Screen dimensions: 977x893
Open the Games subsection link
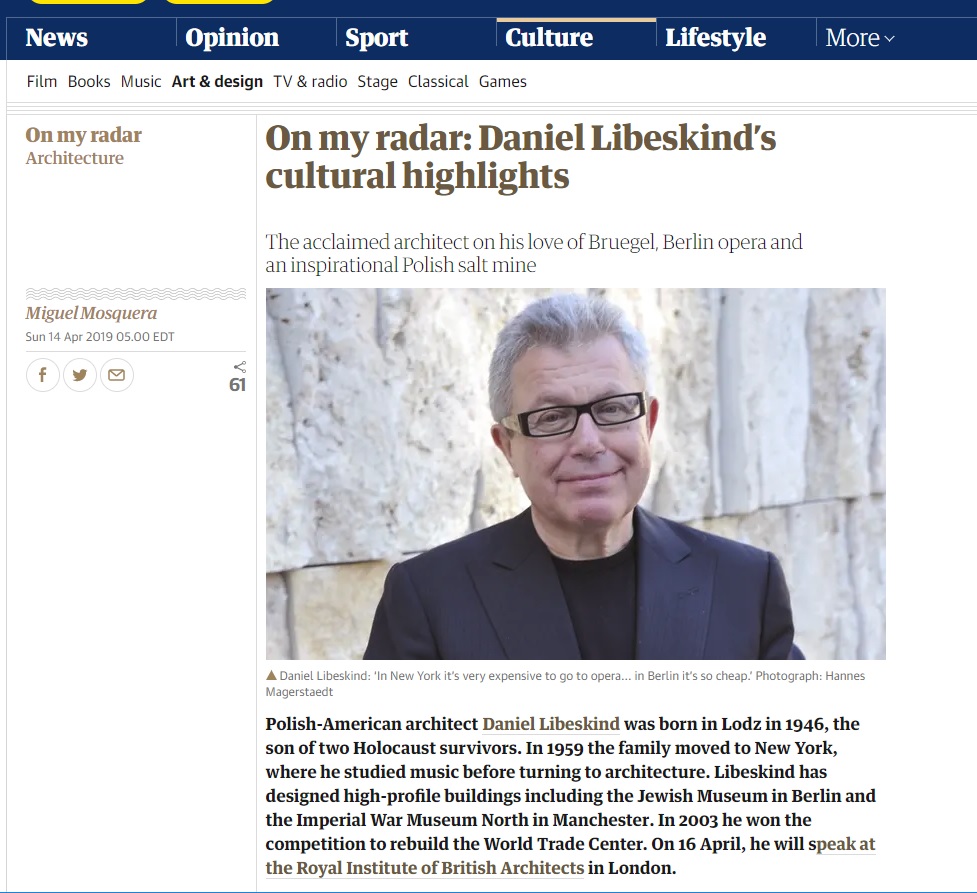[x=502, y=82]
